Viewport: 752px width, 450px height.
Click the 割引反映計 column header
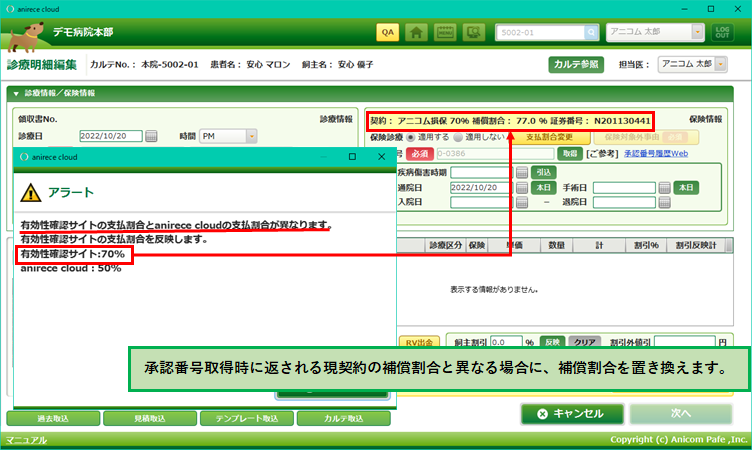pyautogui.click(x=696, y=245)
